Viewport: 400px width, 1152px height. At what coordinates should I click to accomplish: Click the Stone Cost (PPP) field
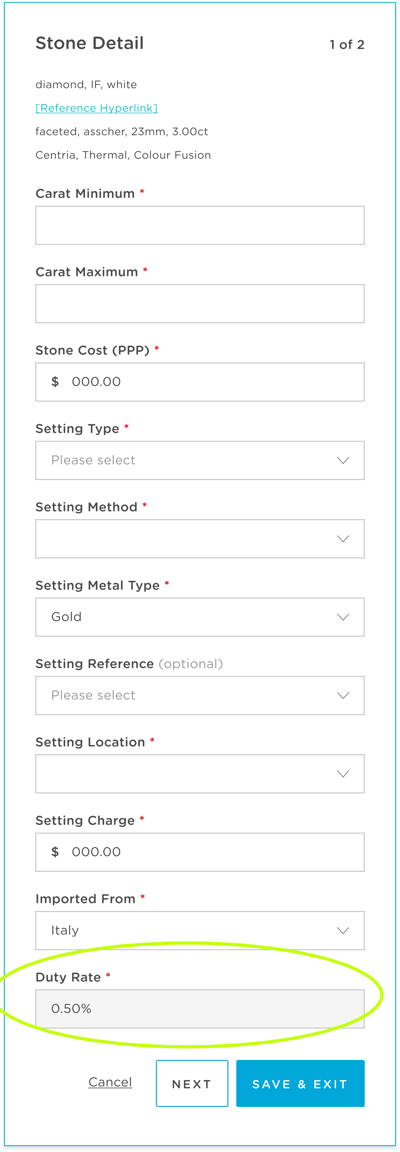click(200, 382)
